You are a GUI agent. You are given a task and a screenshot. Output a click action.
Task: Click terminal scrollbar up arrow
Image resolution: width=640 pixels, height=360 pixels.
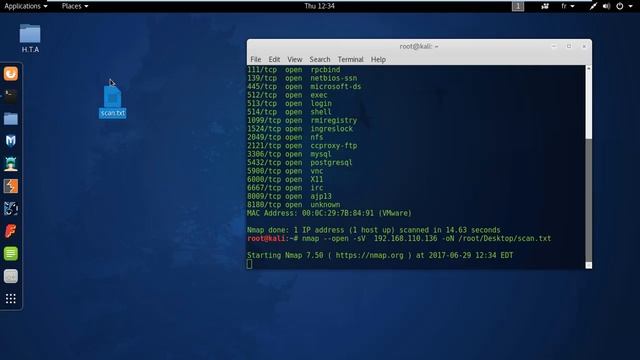point(589,69)
